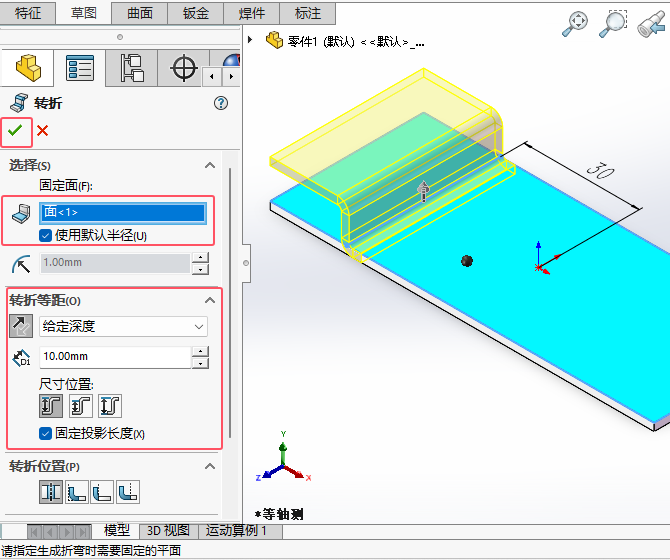Click the 零件1 part icon in flyout tree
Viewport: 670px width, 560px height.
(274, 41)
